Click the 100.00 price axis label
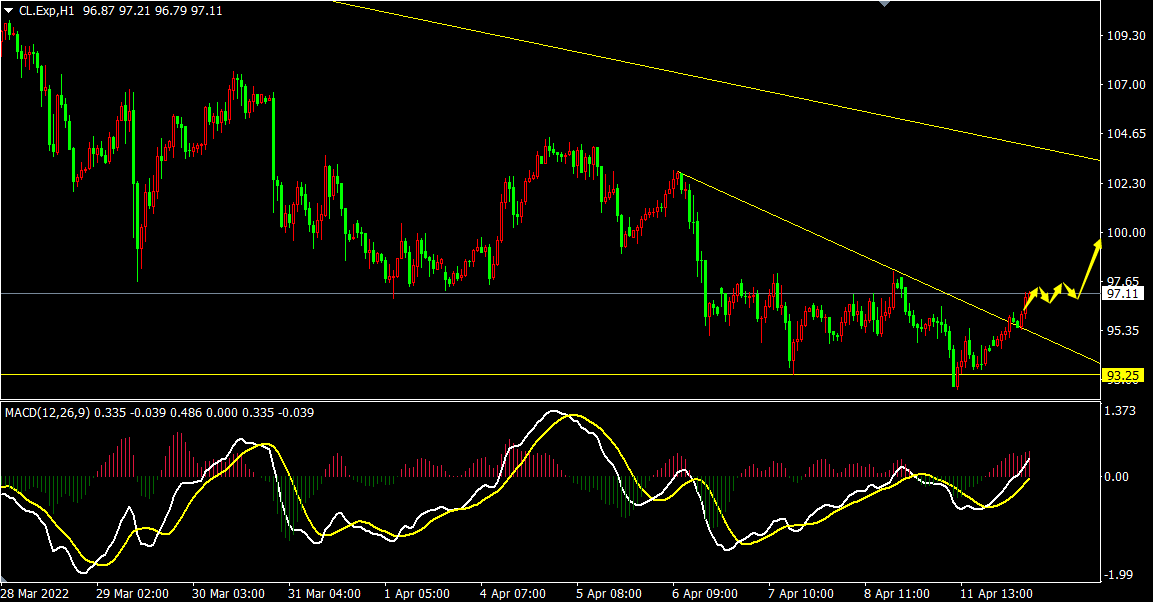This screenshot has width=1153, height=602. (x=1124, y=233)
